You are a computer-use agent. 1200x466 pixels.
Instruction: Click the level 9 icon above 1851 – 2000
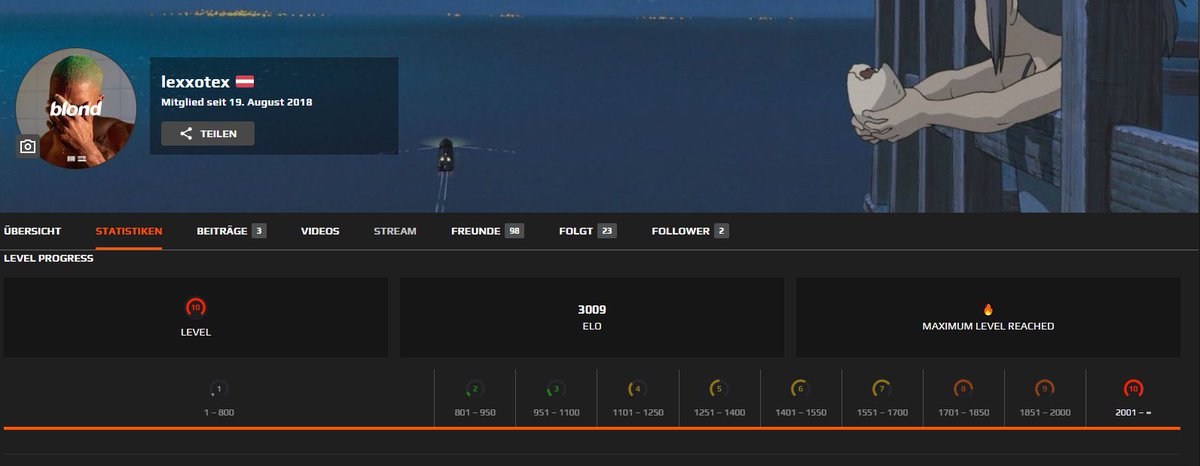pyautogui.click(x=1044, y=389)
